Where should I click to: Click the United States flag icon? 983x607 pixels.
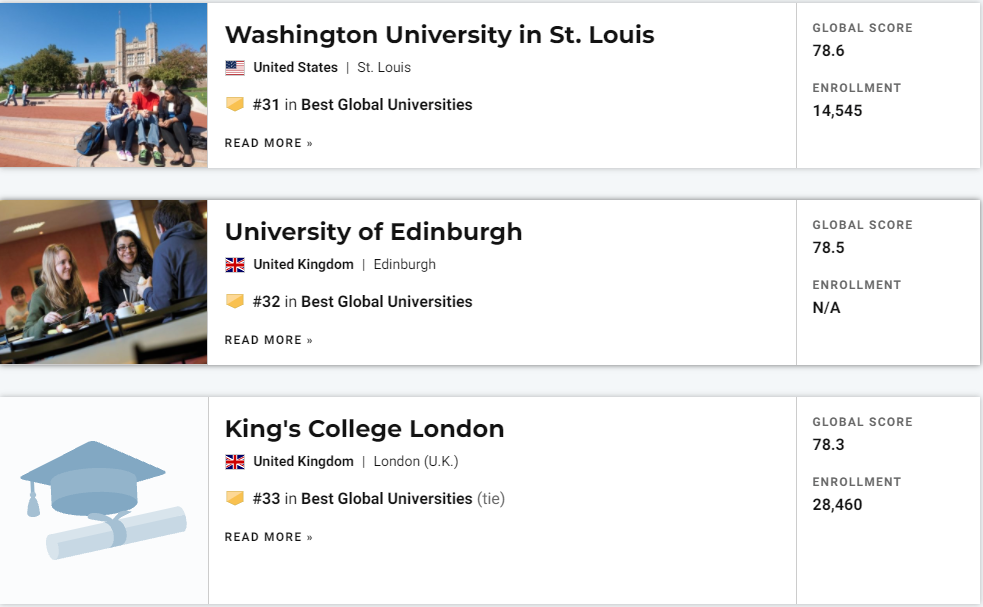click(235, 68)
